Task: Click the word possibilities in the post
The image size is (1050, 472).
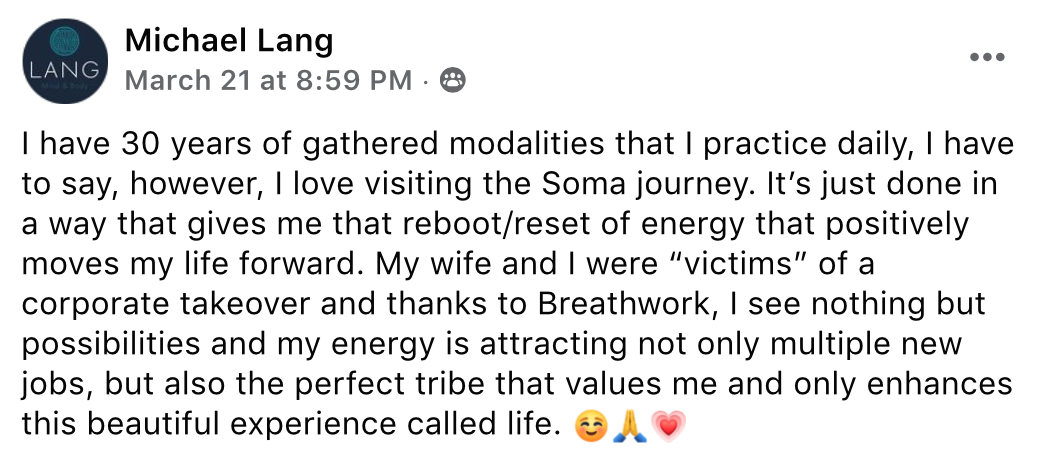Action: point(110,345)
